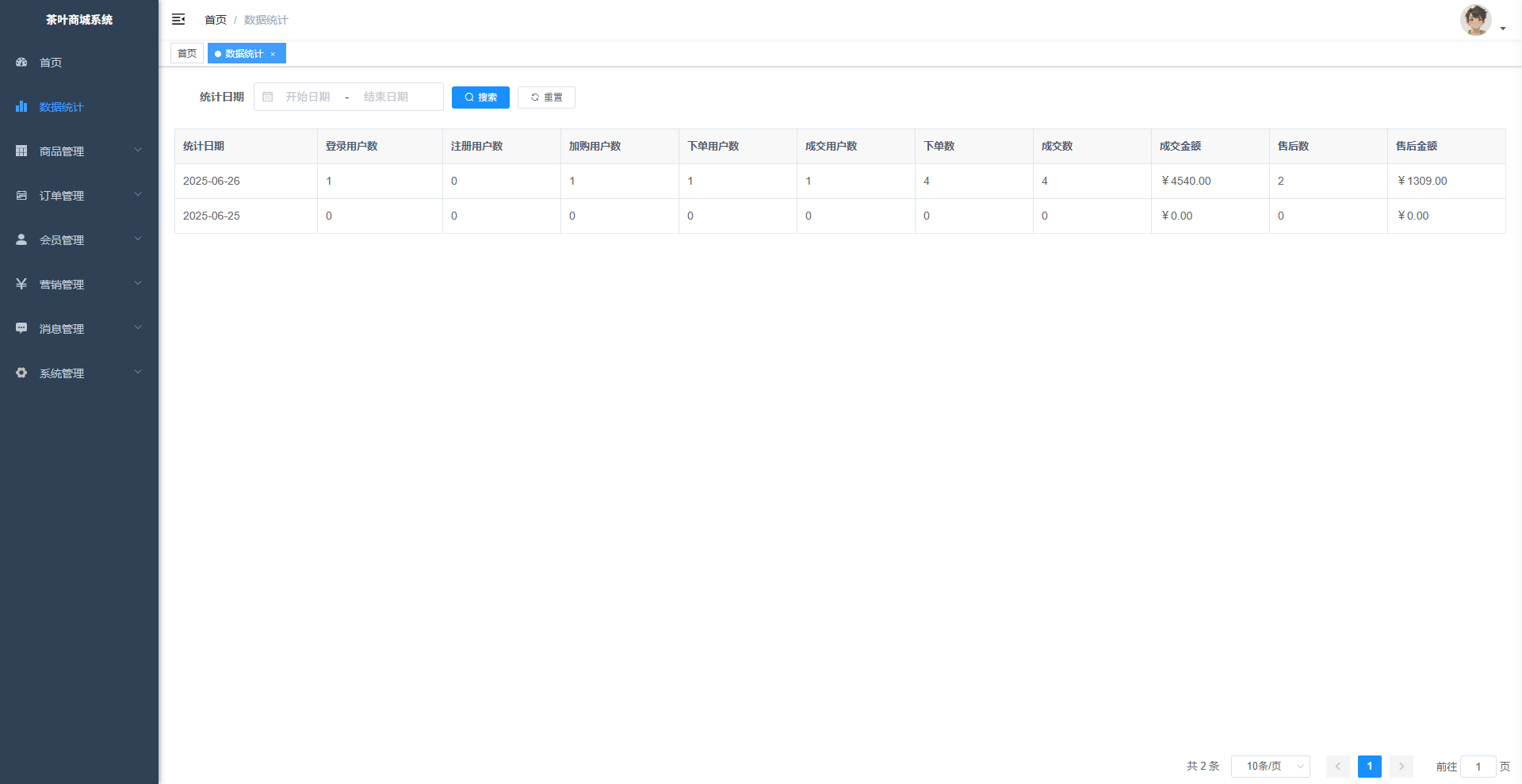Expand the 系统管理 submenu chevron
This screenshot has height=784, width=1522.
[138, 372]
